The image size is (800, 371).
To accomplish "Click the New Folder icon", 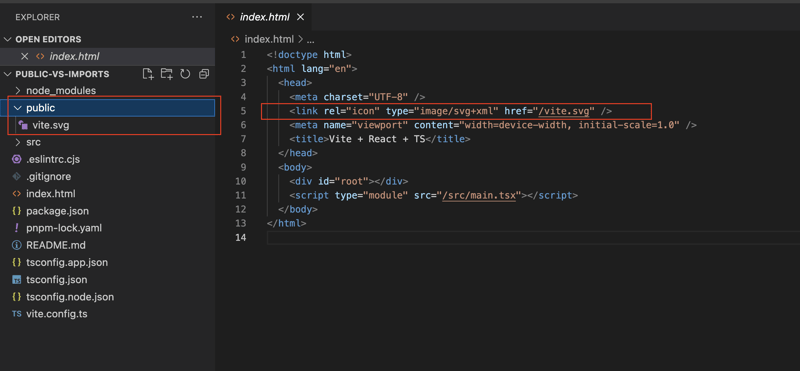I will tap(166, 74).
